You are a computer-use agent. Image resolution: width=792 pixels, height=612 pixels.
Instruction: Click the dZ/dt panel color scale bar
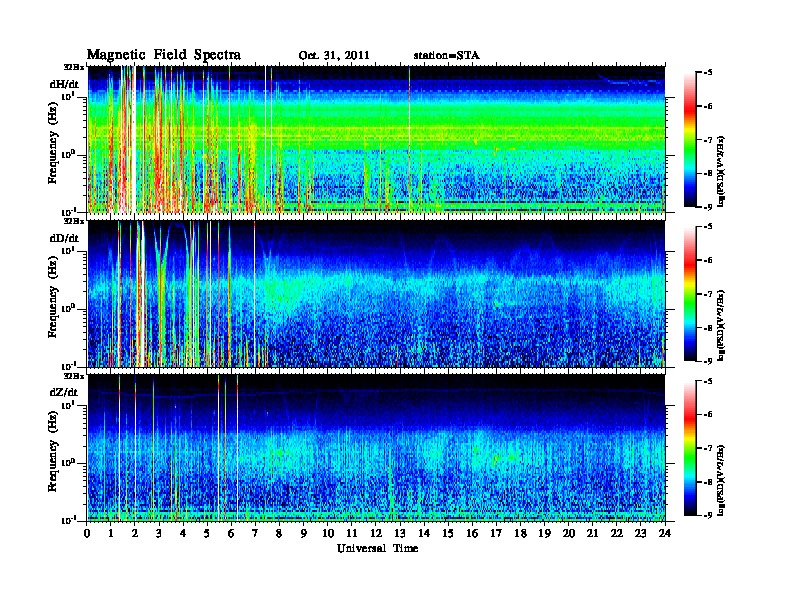pyautogui.click(x=690, y=447)
